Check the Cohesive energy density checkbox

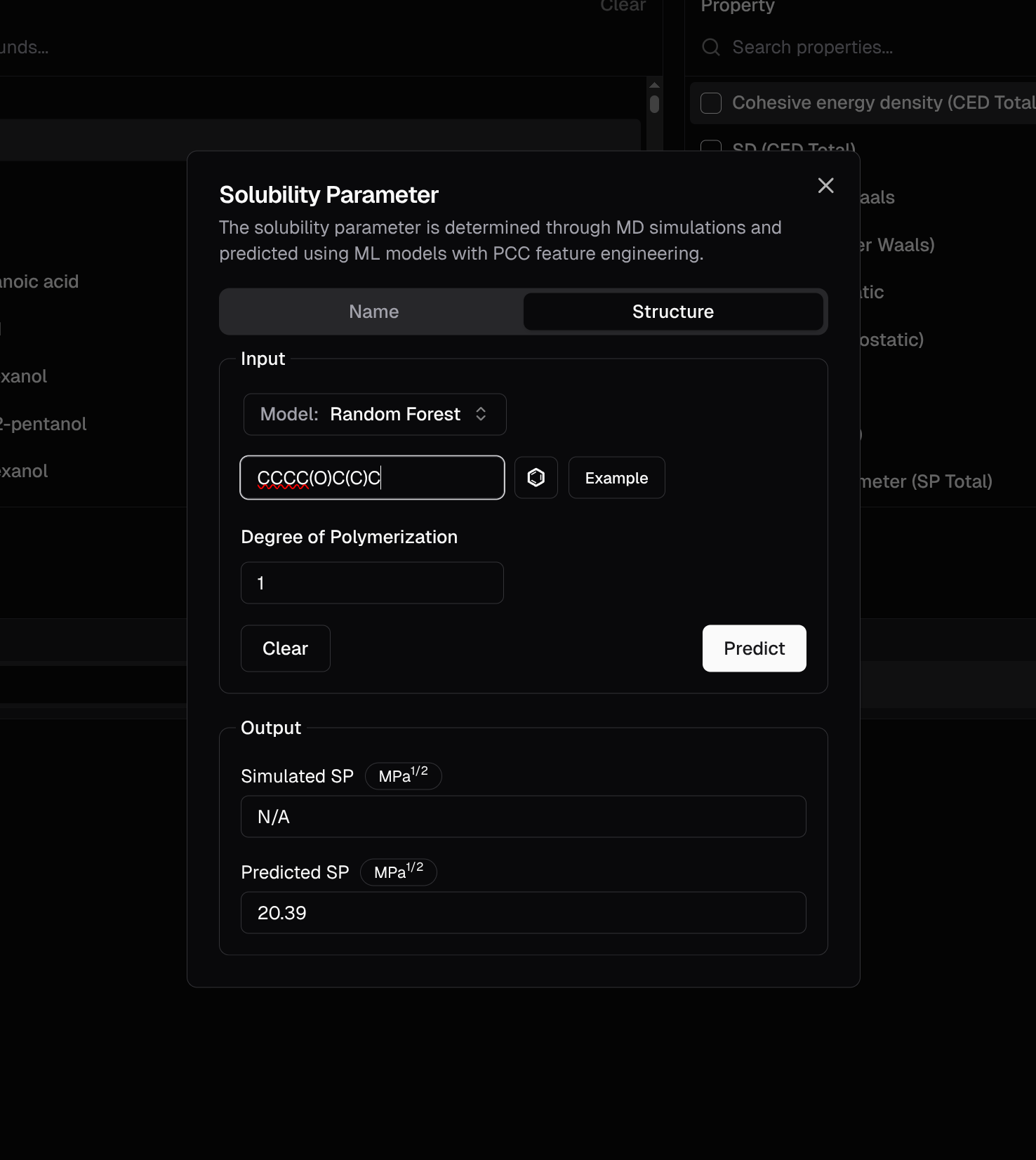(711, 103)
